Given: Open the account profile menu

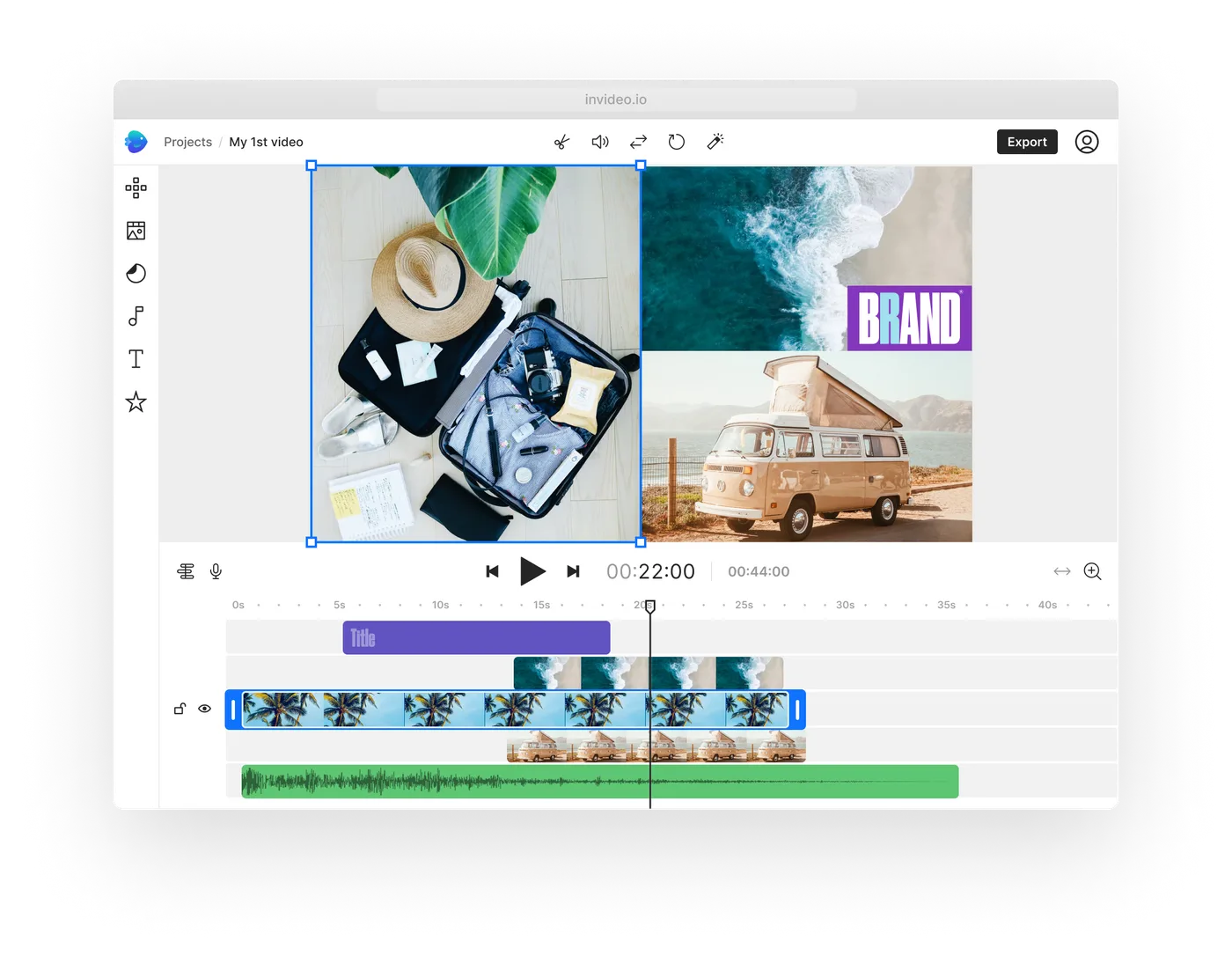Looking at the screenshot, I should [x=1087, y=142].
